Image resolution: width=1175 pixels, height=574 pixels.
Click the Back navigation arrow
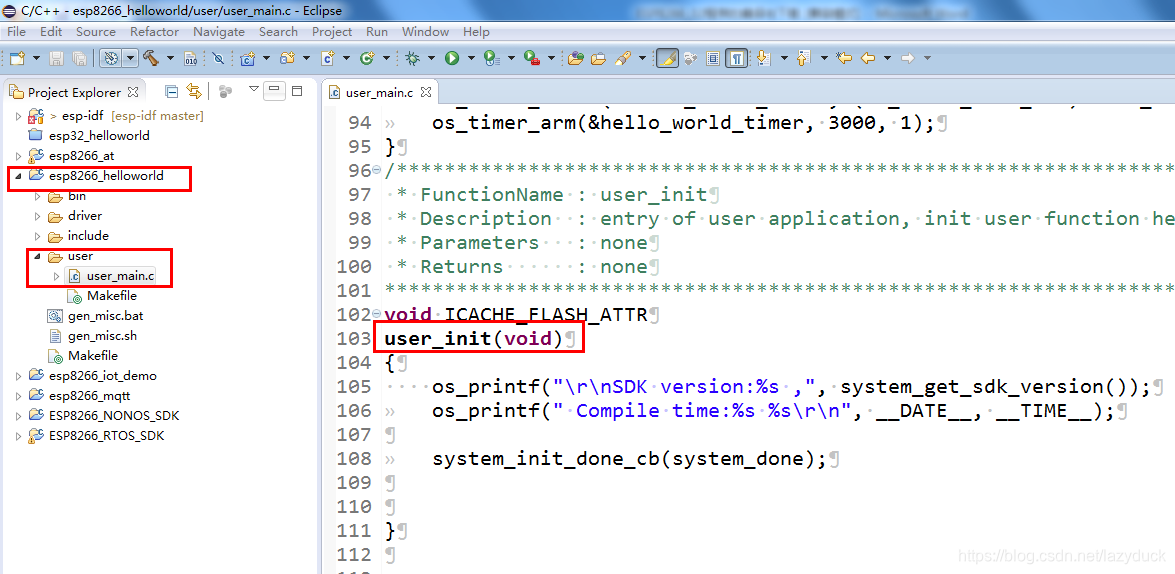click(x=868, y=58)
